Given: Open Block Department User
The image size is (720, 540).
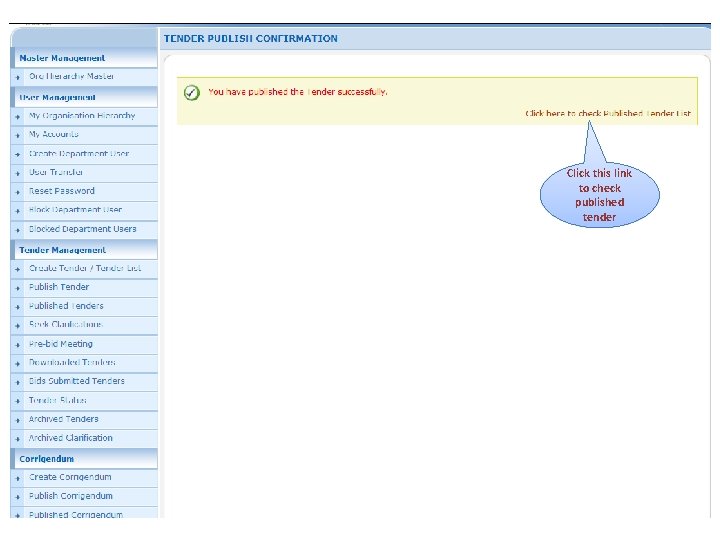Looking at the screenshot, I should (x=75, y=210).
